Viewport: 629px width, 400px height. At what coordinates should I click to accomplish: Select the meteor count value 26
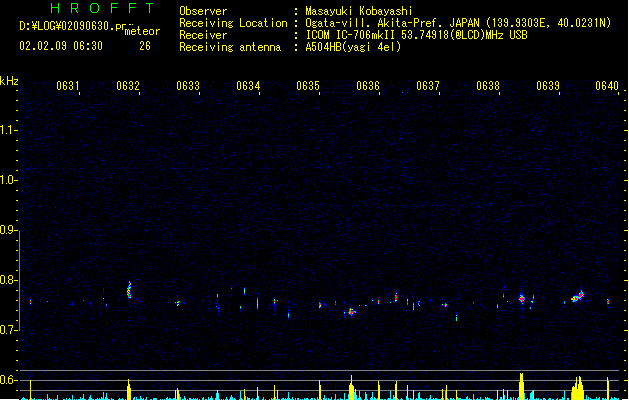tap(145, 46)
